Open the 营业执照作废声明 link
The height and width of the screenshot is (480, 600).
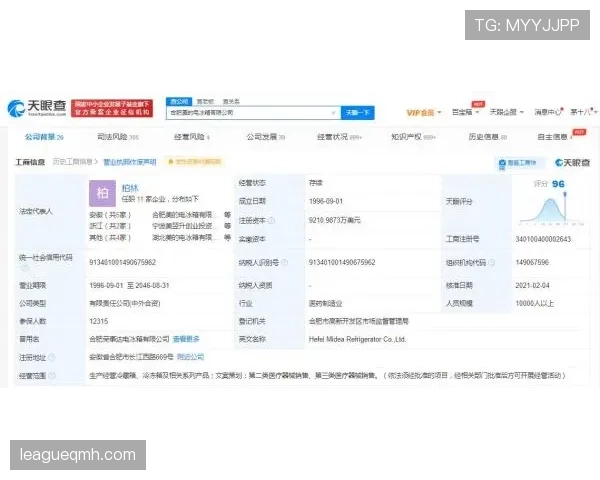[x=130, y=162]
